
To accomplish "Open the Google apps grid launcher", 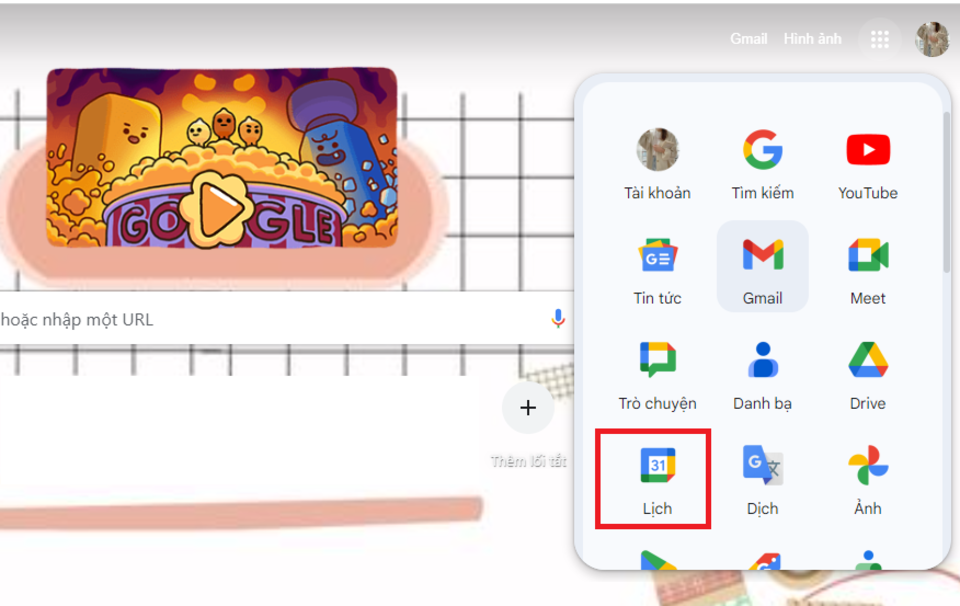I will click(x=880, y=40).
